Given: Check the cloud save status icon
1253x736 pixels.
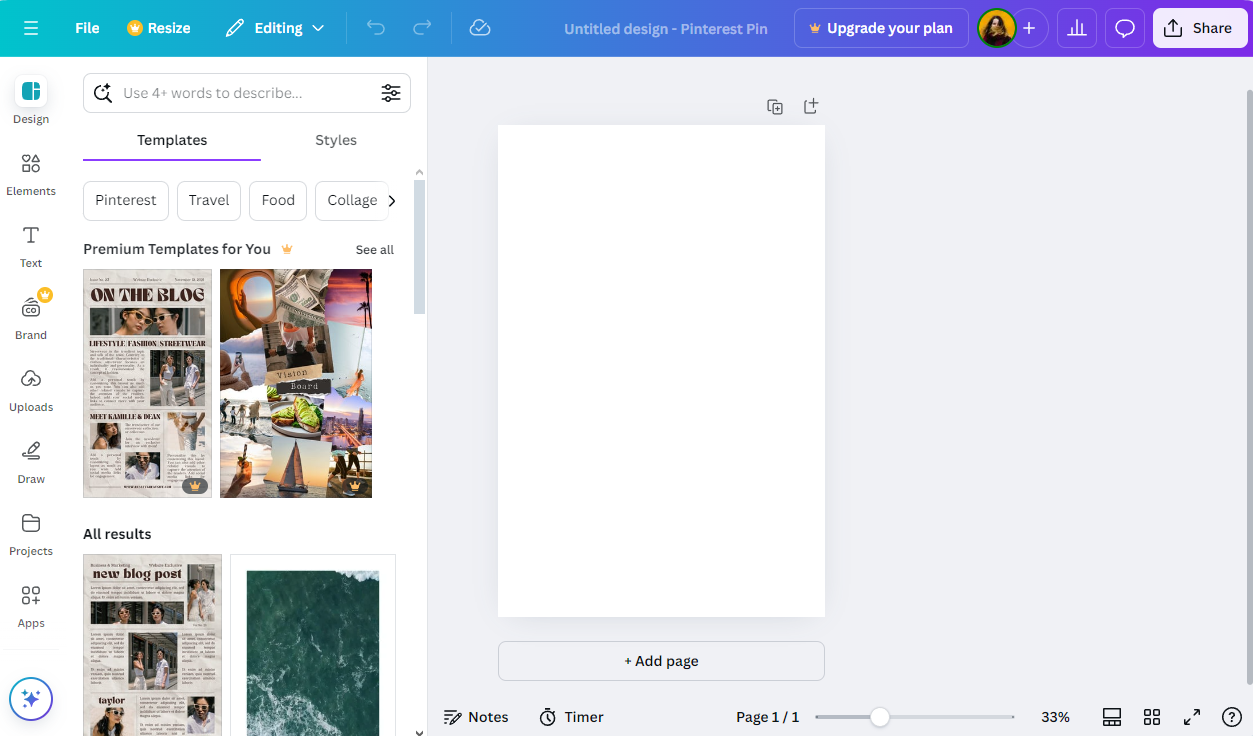Looking at the screenshot, I should pyautogui.click(x=480, y=28).
